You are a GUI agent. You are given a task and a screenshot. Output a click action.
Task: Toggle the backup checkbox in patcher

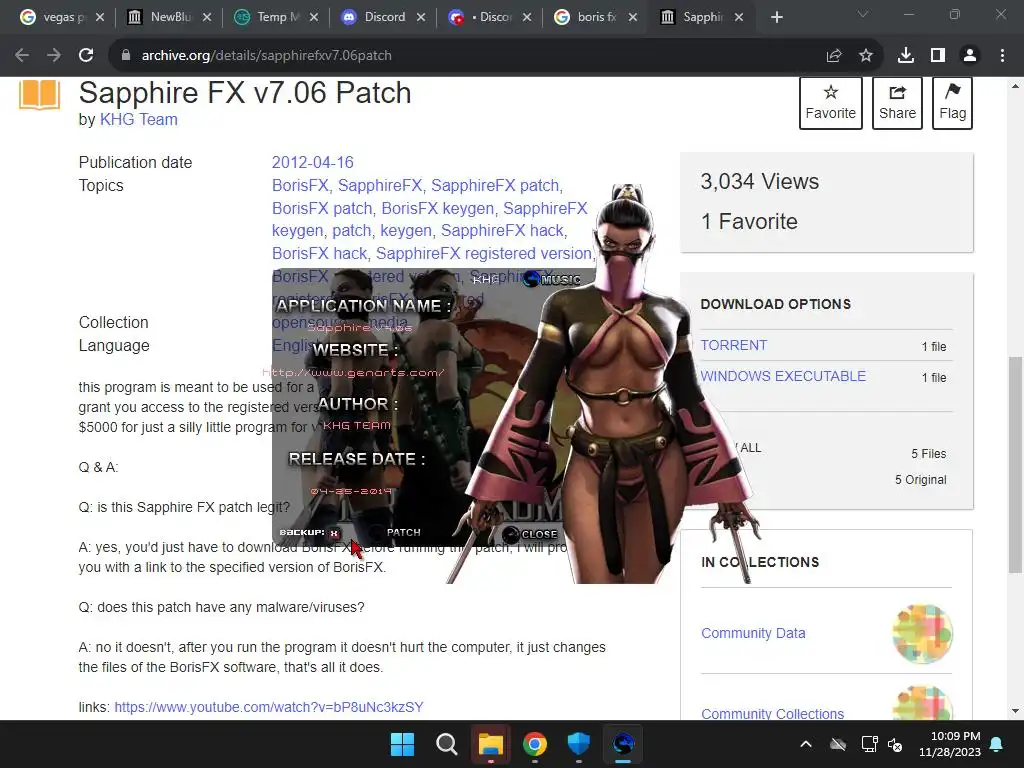[334, 534]
